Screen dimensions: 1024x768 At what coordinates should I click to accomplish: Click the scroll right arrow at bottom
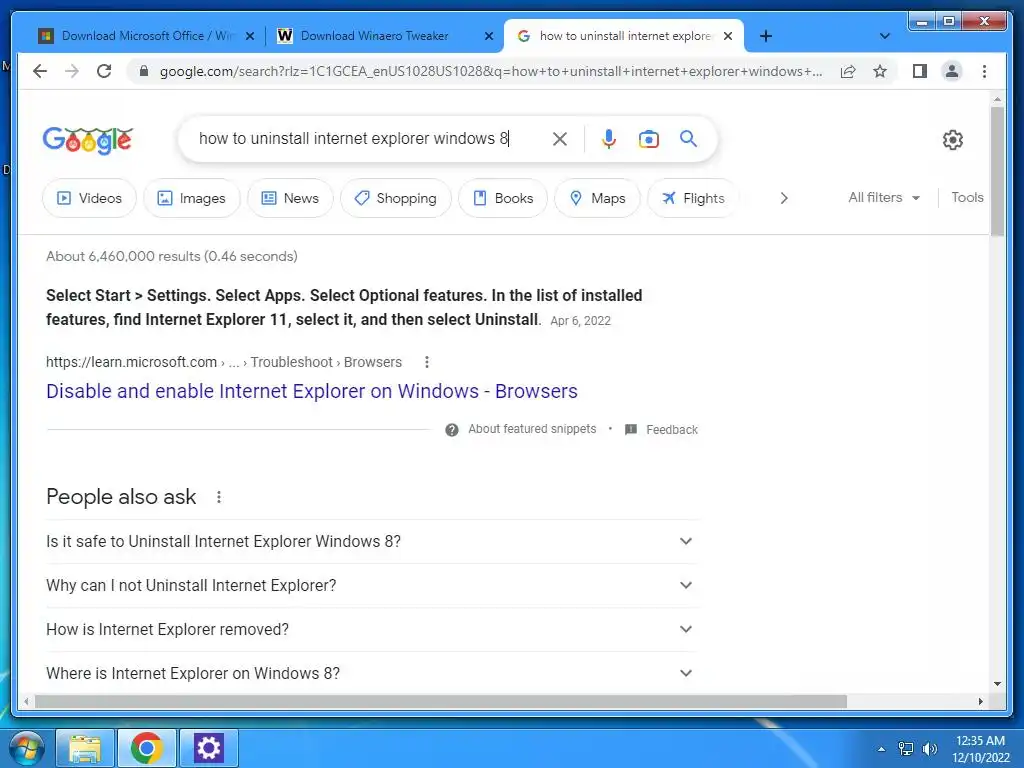(980, 701)
